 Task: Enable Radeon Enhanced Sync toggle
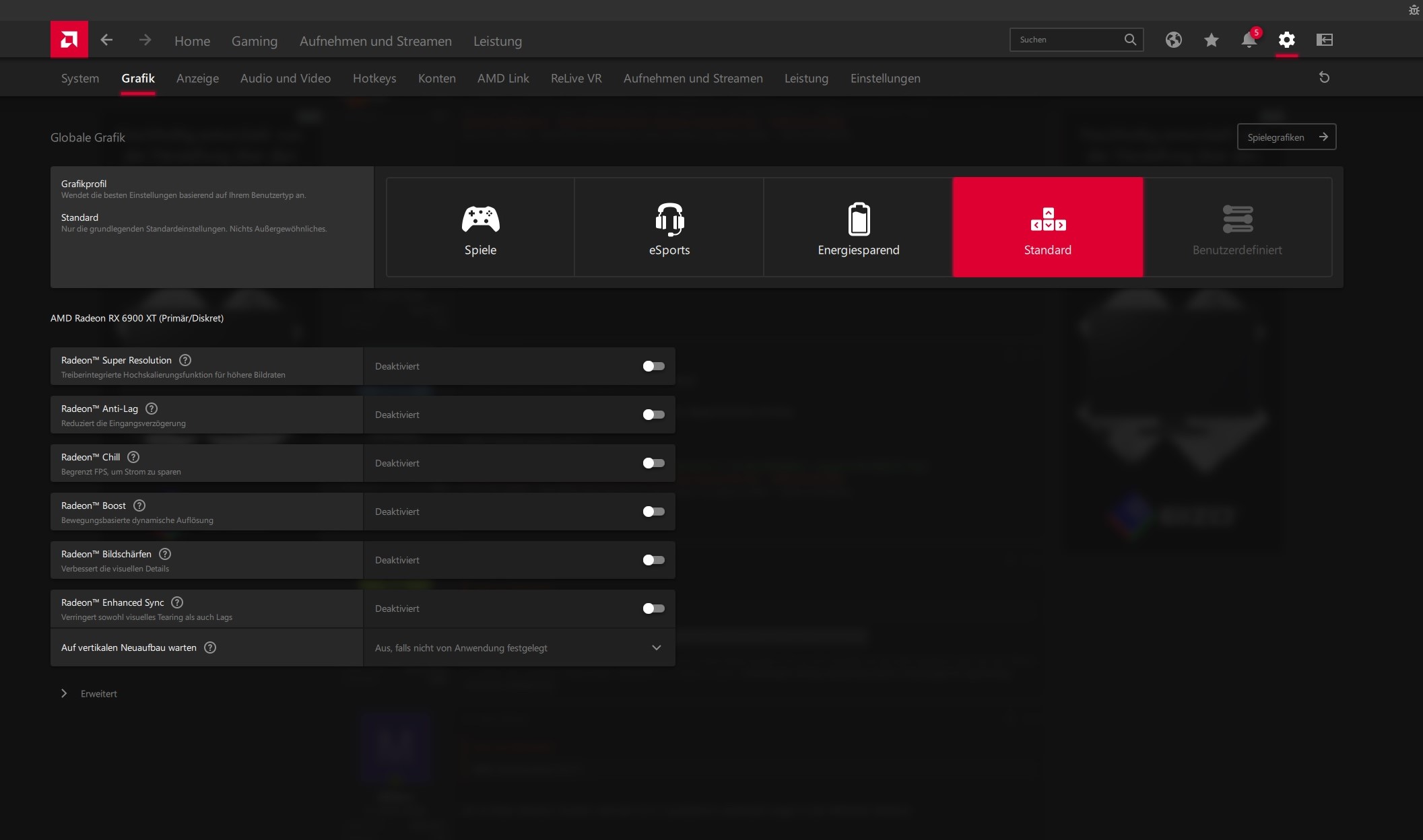pyautogui.click(x=653, y=608)
